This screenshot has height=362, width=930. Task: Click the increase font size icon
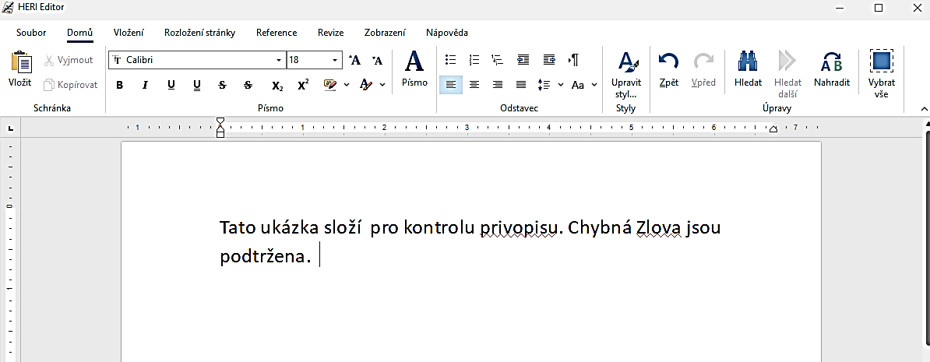(x=355, y=60)
